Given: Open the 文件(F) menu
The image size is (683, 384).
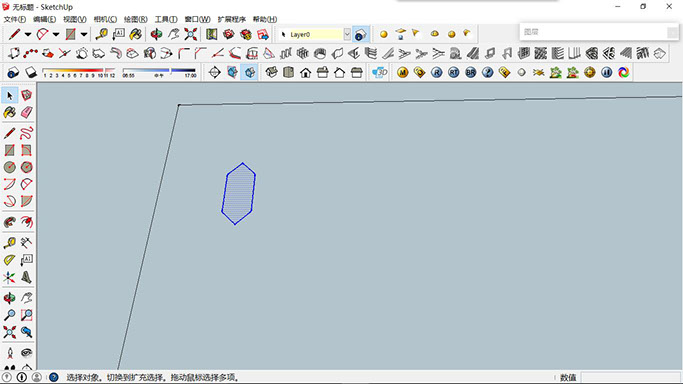Looking at the screenshot, I should [x=15, y=19].
